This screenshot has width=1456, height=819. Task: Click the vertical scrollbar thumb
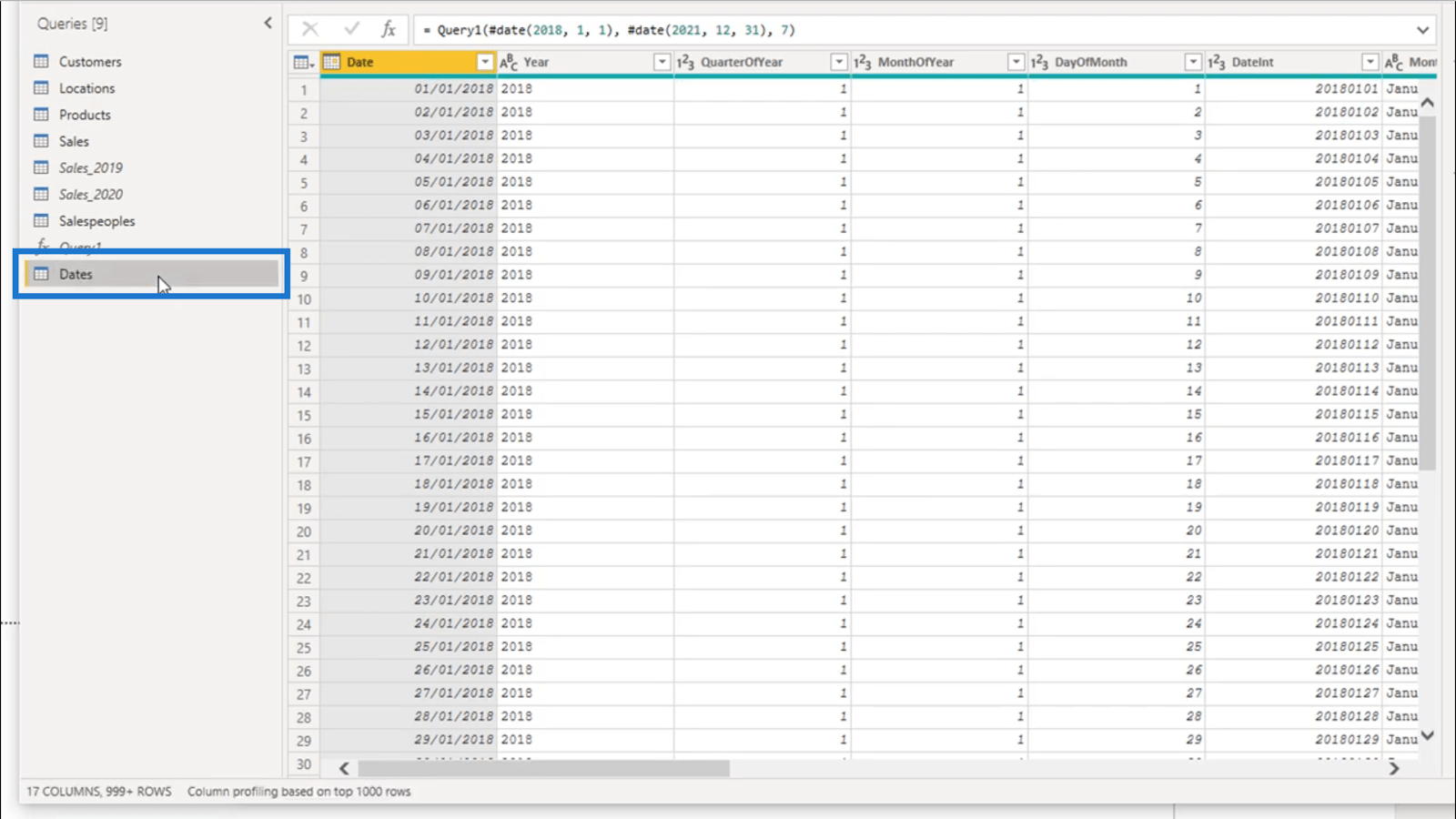coord(1428,291)
